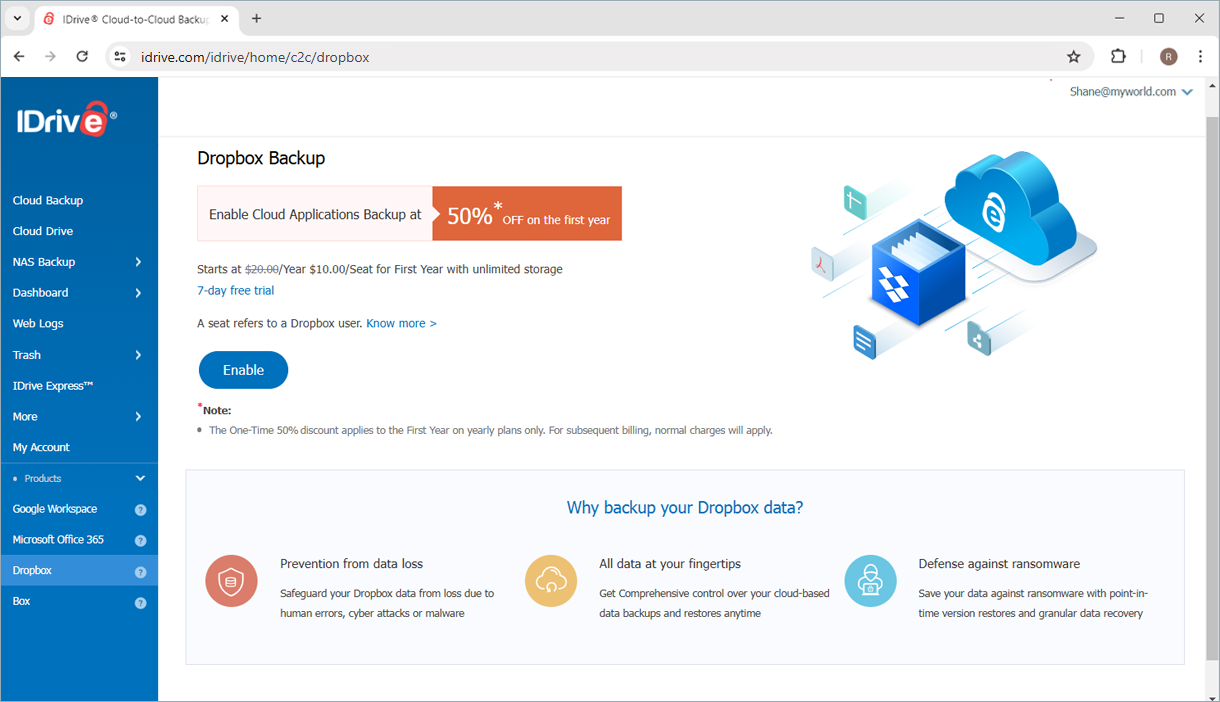
Task: Click the shield icon for data loss prevention
Action: click(x=231, y=581)
